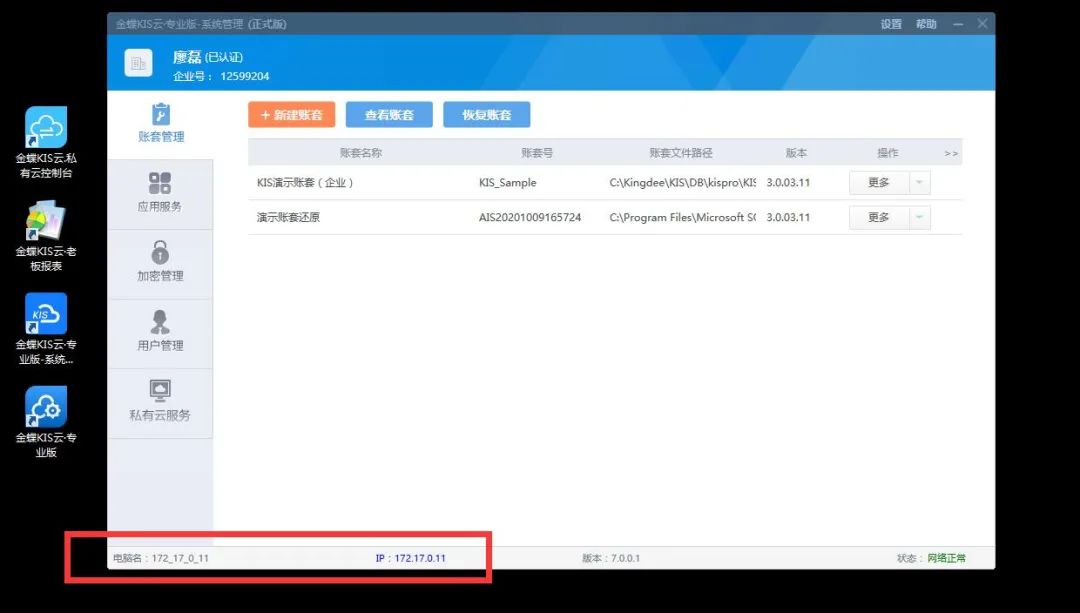Open 金蝶KIS云·老板报表 desktop shortcut
The image size is (1080, 613).
click(46, 236)
